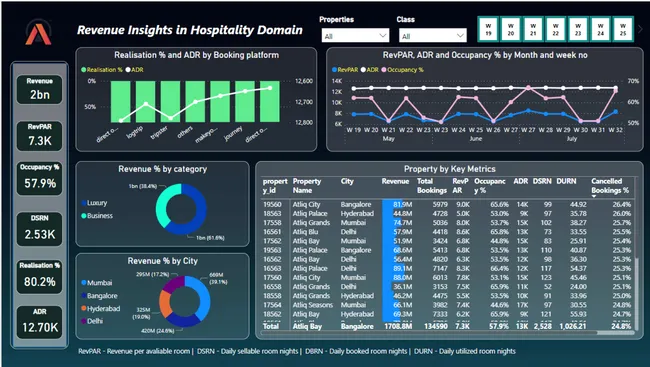Image resolution: width=650 pixels, height=367 pixels.
Task: Select the Atliq Seasons property name cell
Action: coord(313,305)
